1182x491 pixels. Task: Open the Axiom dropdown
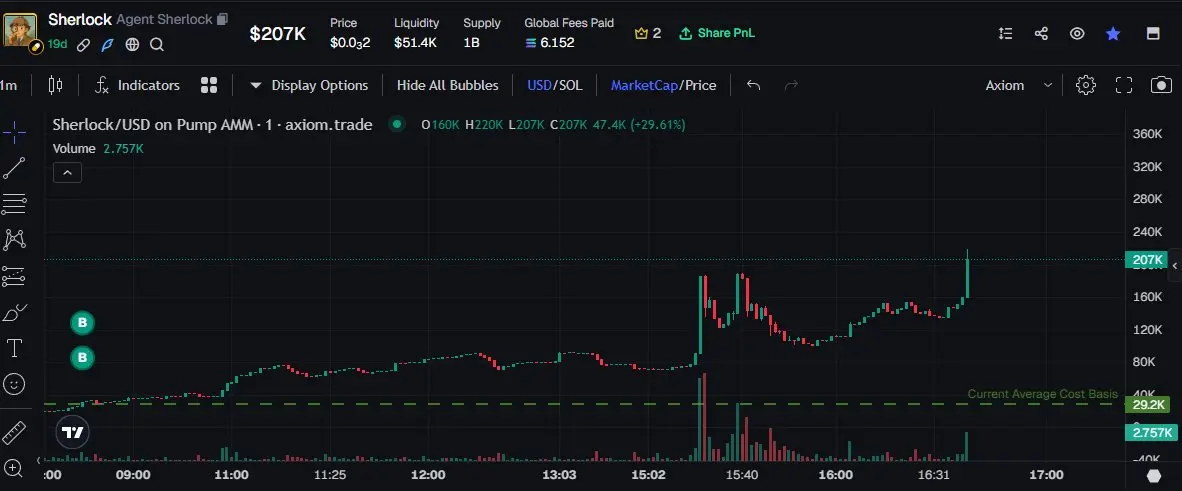pyautogui.click(x=1018, y=85)
